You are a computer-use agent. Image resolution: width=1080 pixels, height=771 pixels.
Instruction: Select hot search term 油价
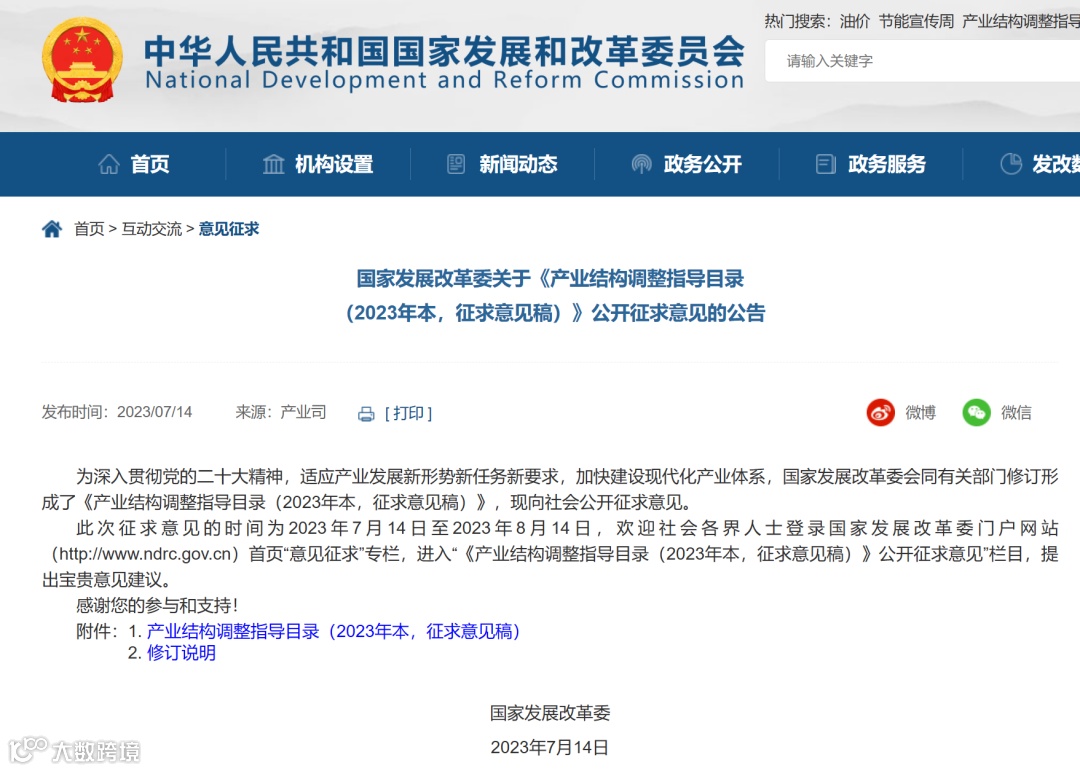(855, 21)
